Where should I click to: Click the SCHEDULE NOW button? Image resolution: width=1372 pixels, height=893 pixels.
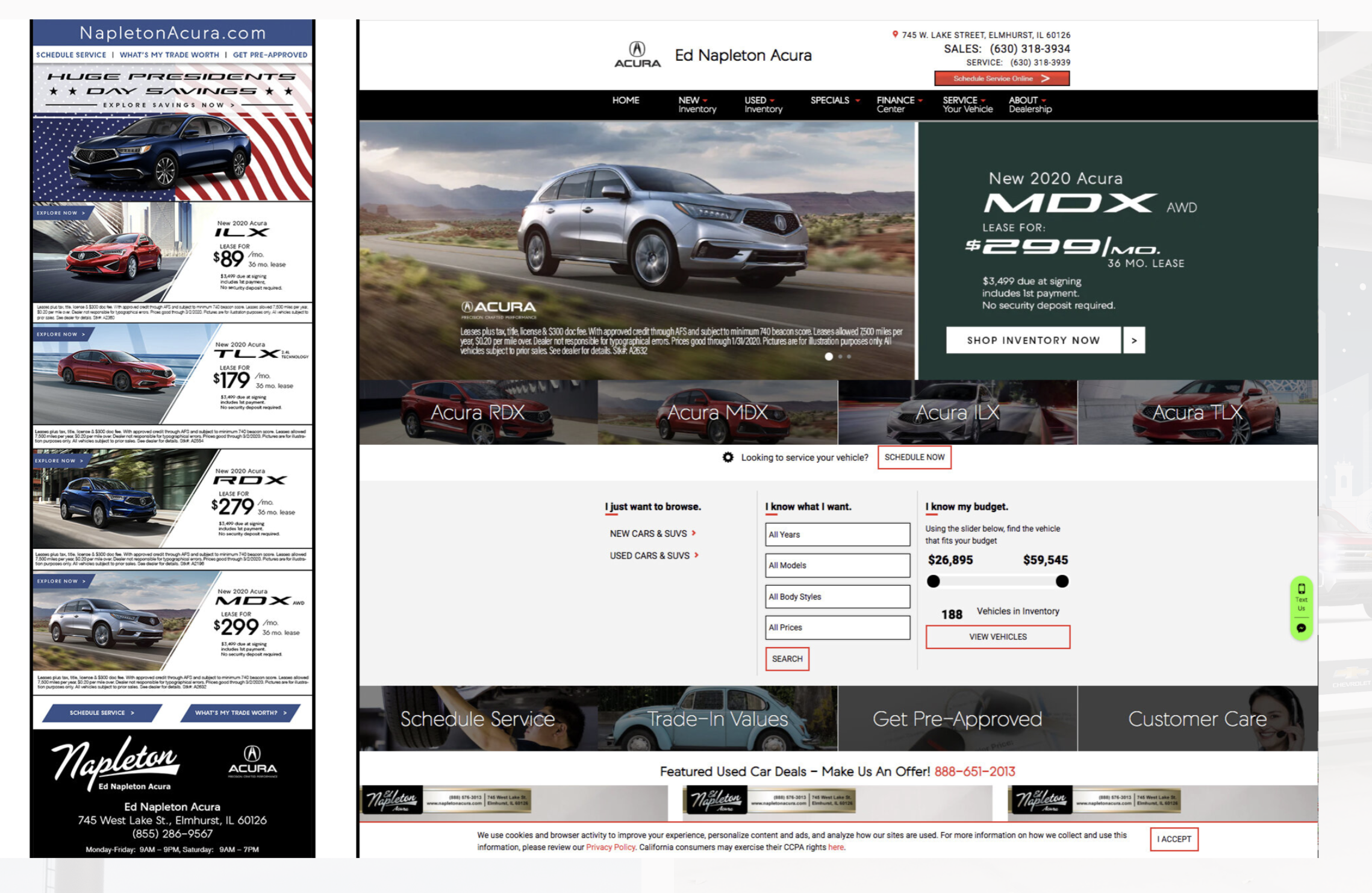point(914,457)
